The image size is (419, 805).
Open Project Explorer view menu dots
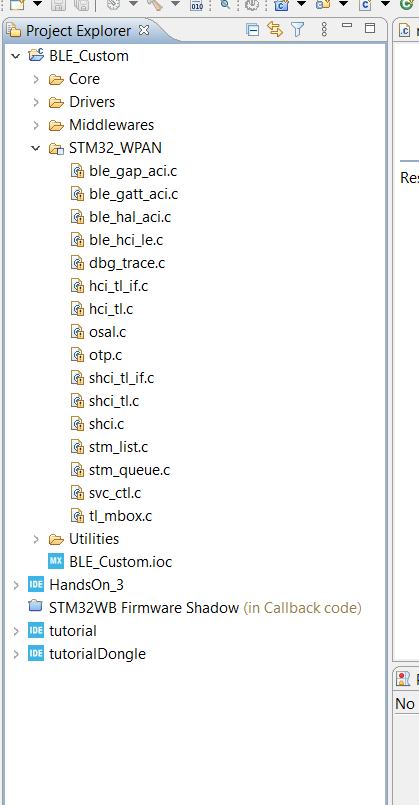coord(323,29)
